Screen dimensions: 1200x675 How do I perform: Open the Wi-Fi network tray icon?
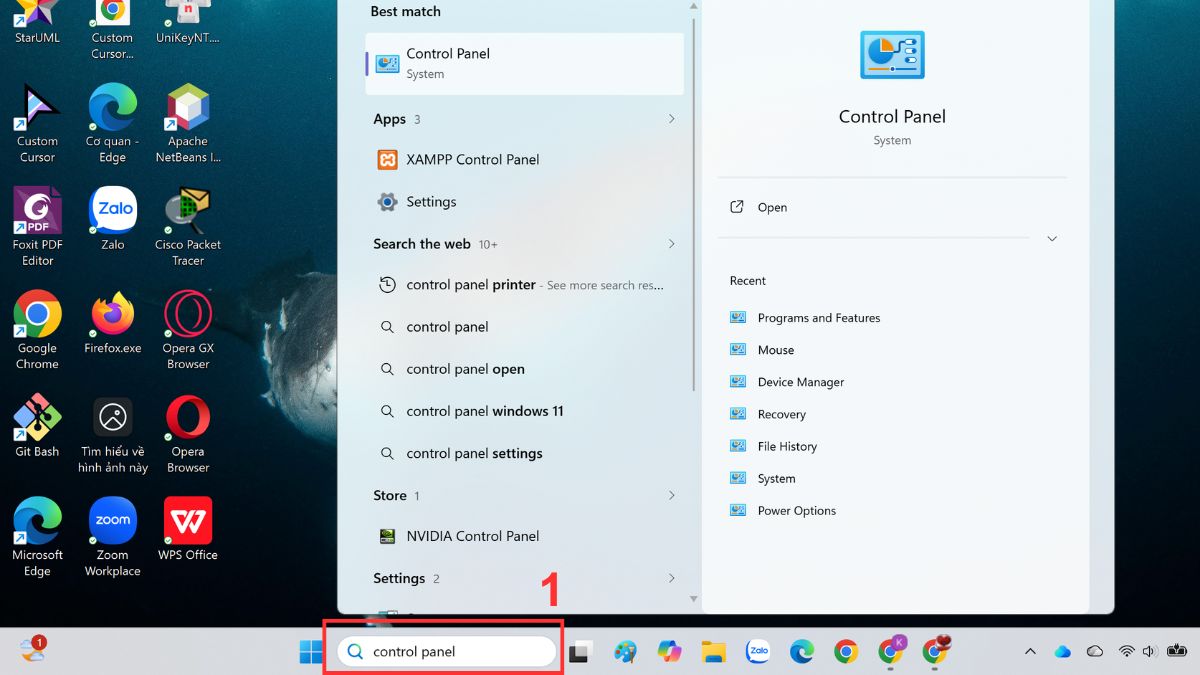click(x=1127, y=651)
